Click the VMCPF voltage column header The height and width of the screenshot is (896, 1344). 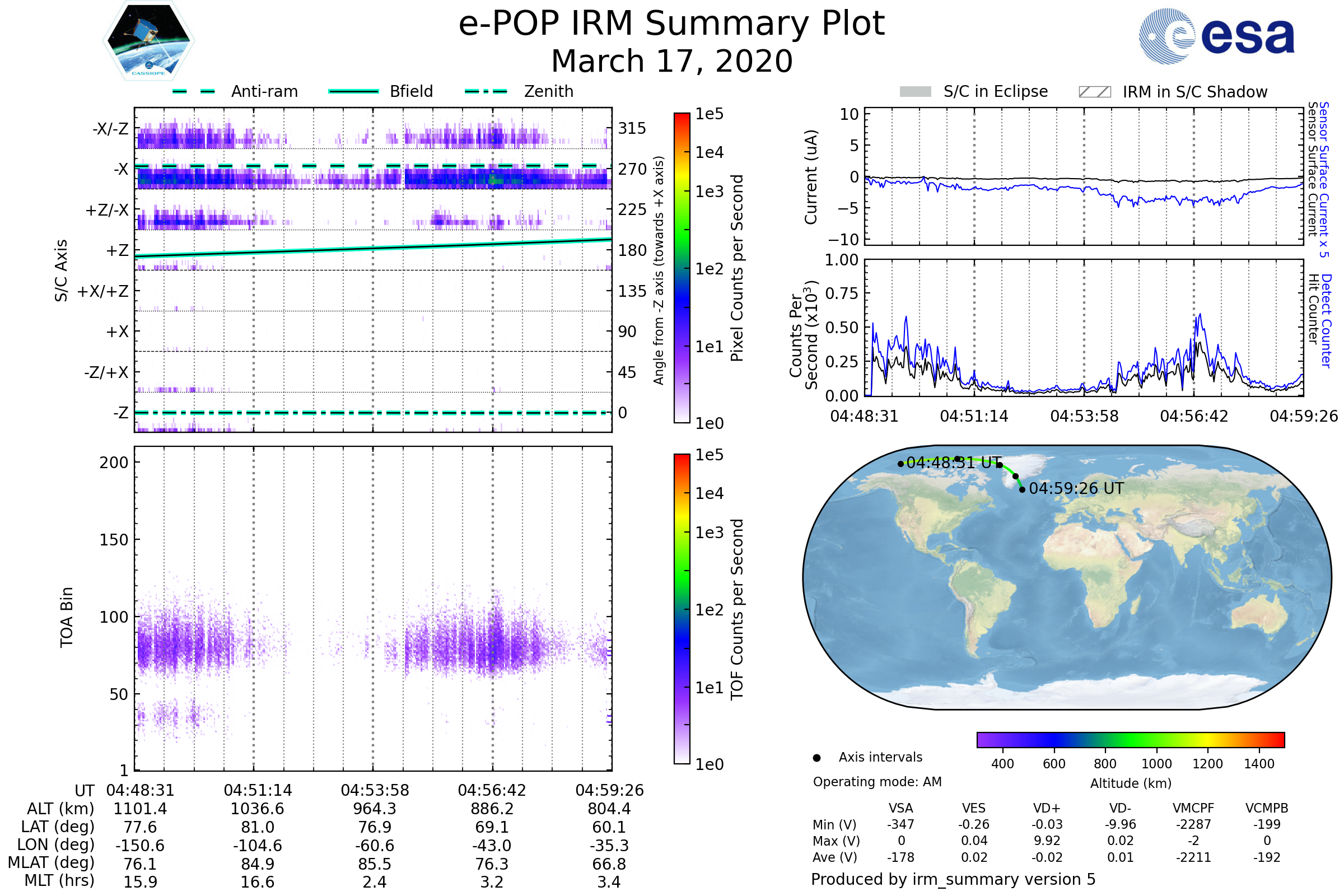tap(1193, 808)
